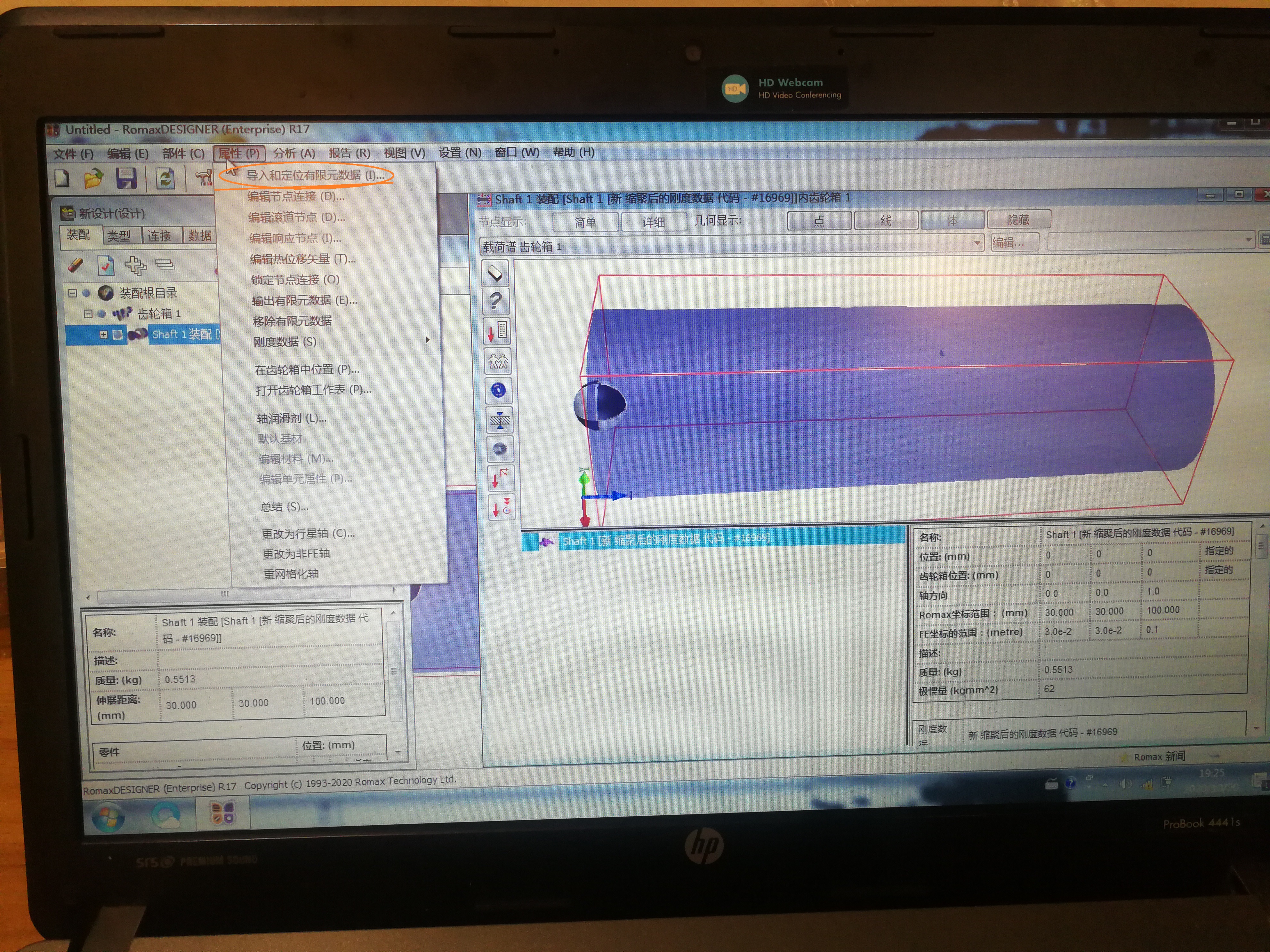Click the Romax 新闻 link

pyautogui.click(x=1159, y=757)
